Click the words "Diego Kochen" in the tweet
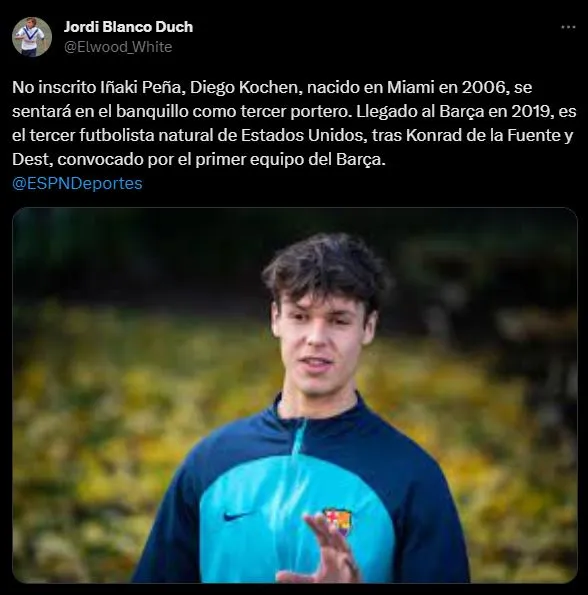This screenshot has height=595, width=588. pyautogui.click(x=244, y=88)
